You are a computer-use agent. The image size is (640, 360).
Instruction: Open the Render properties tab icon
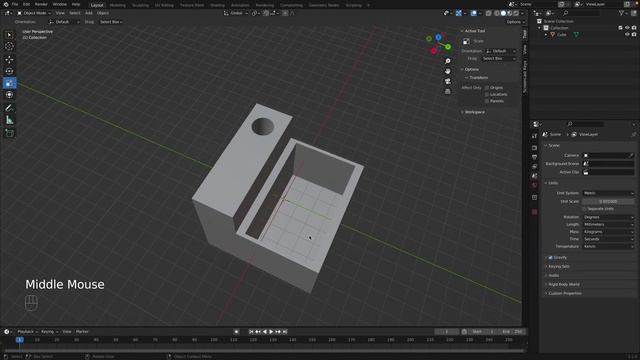pos(534,148)
